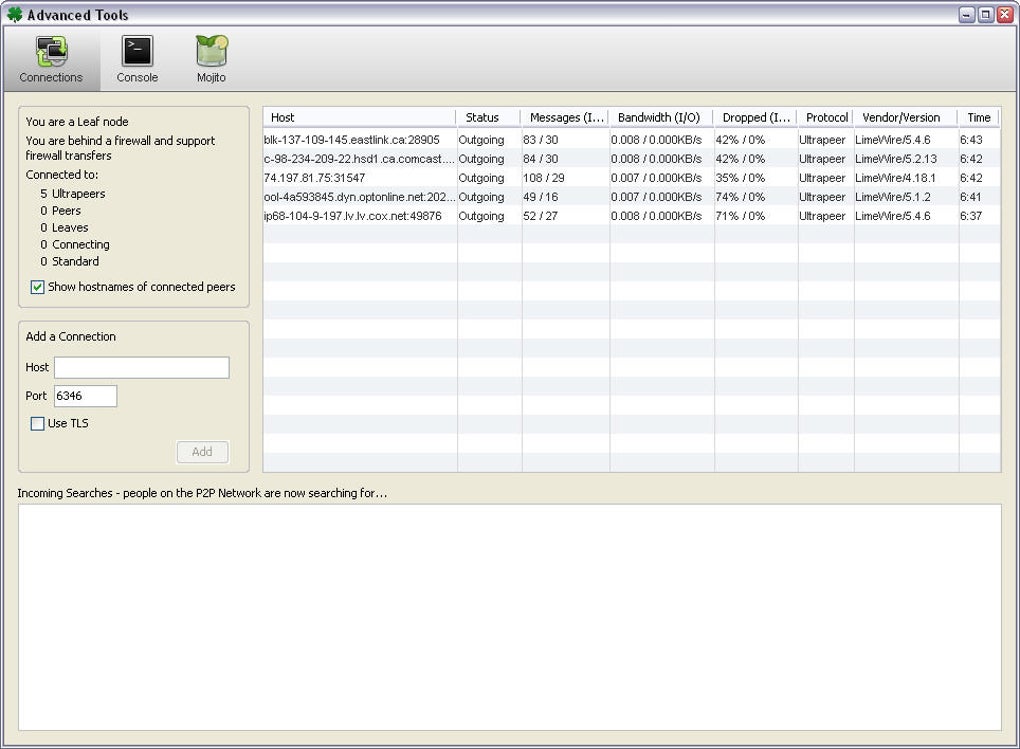The image size is (1020, 749).
Task: Click the Add connection button
Action: (x=202, y=452)
